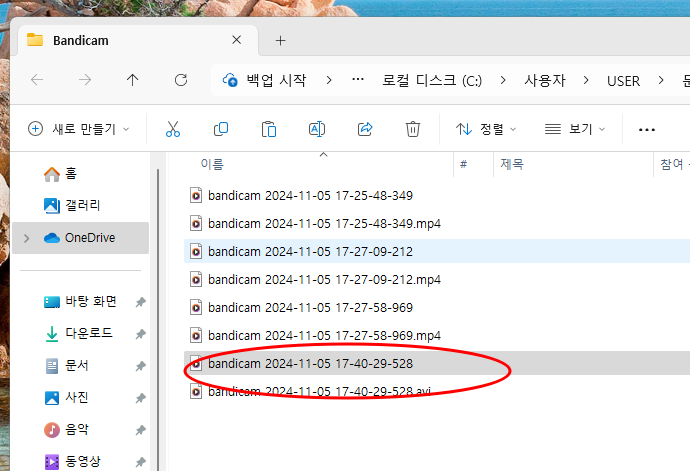690x471 pixels.
Task: Click the pin icon next to 사진
Action: click(140, 398)
